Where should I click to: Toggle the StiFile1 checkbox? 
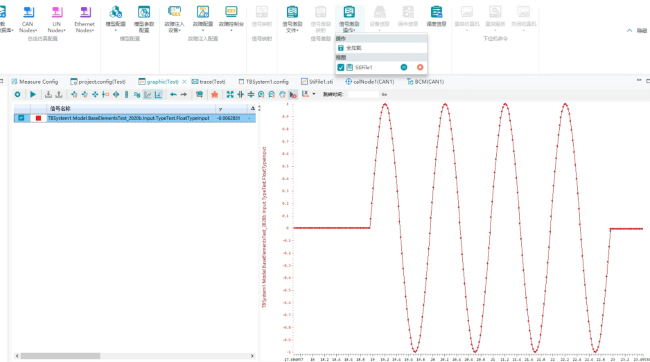pos(341,68)
